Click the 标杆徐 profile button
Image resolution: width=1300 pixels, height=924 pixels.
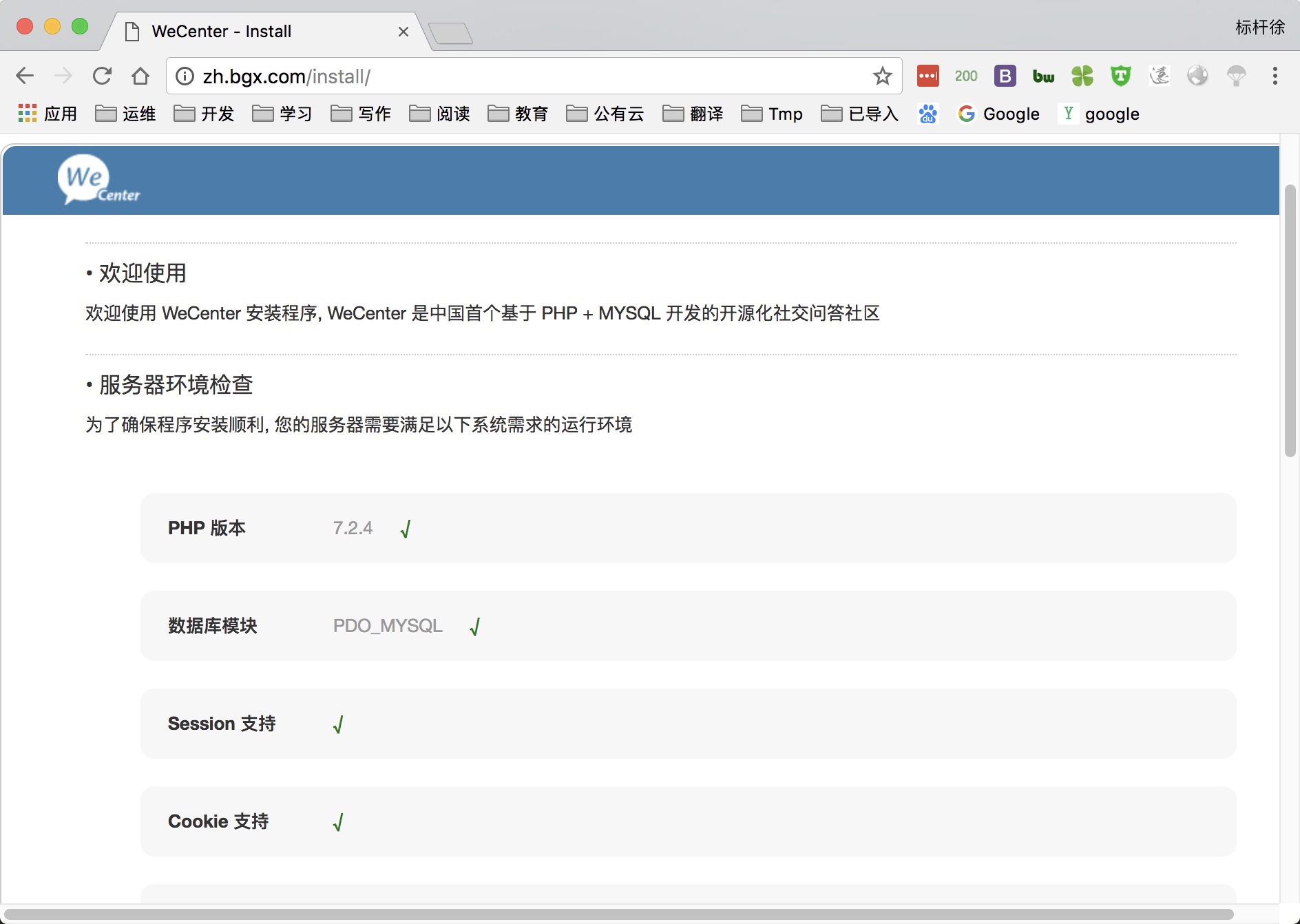(1260, 28)
